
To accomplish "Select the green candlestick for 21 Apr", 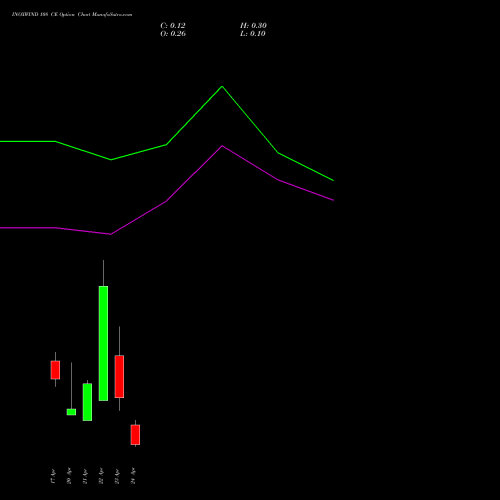I will coord(87,402).
